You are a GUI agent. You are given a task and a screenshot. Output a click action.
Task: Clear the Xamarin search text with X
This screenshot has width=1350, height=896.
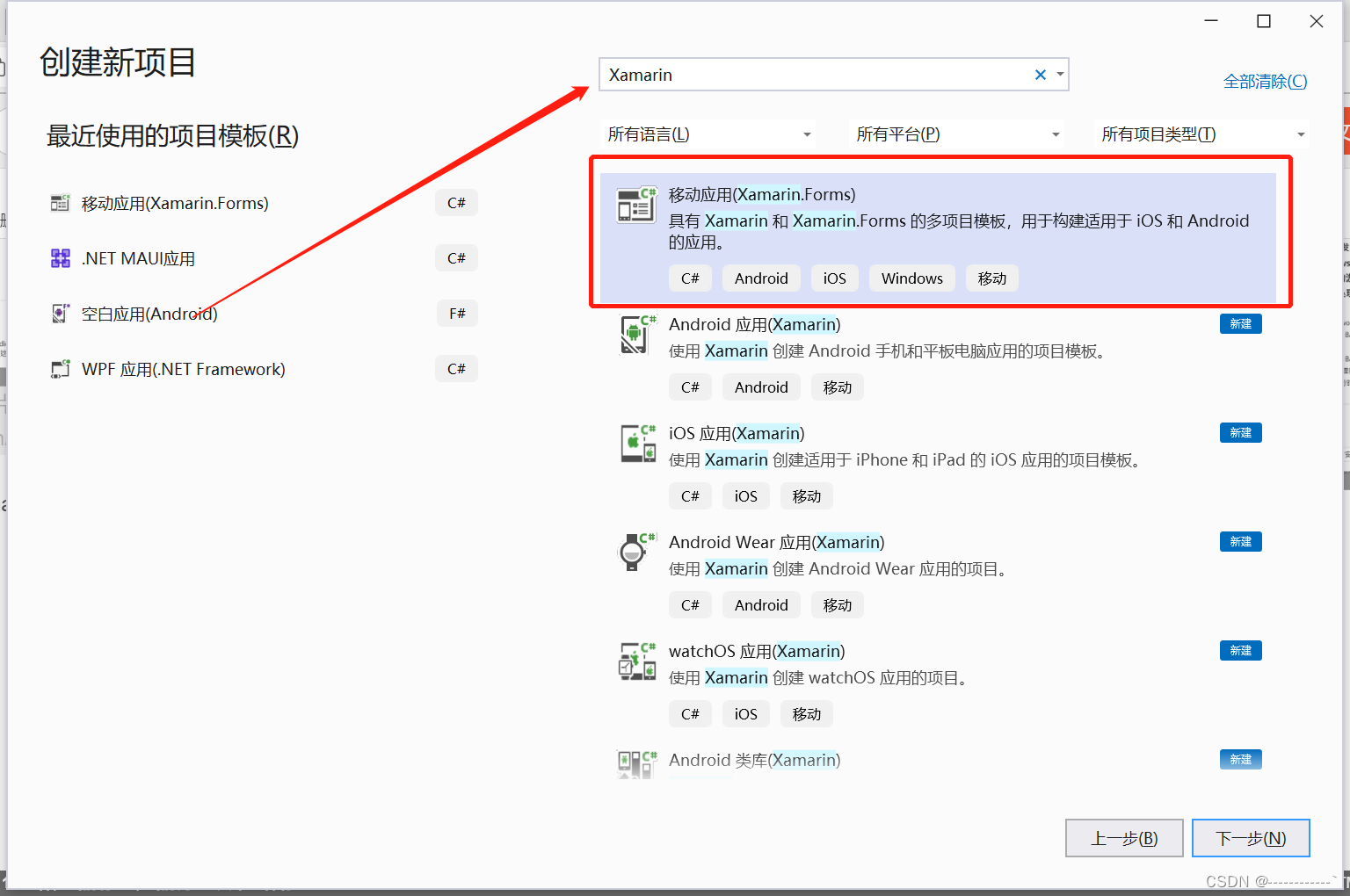pos(1041,75)
